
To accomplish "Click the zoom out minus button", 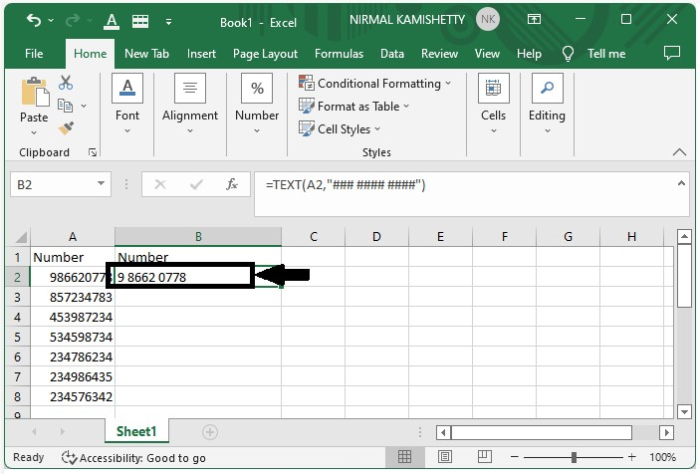I will coord(514,457).
